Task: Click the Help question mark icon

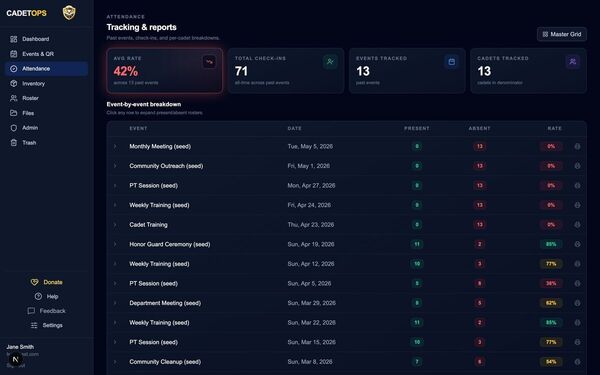Action: (x=38, y=296)
